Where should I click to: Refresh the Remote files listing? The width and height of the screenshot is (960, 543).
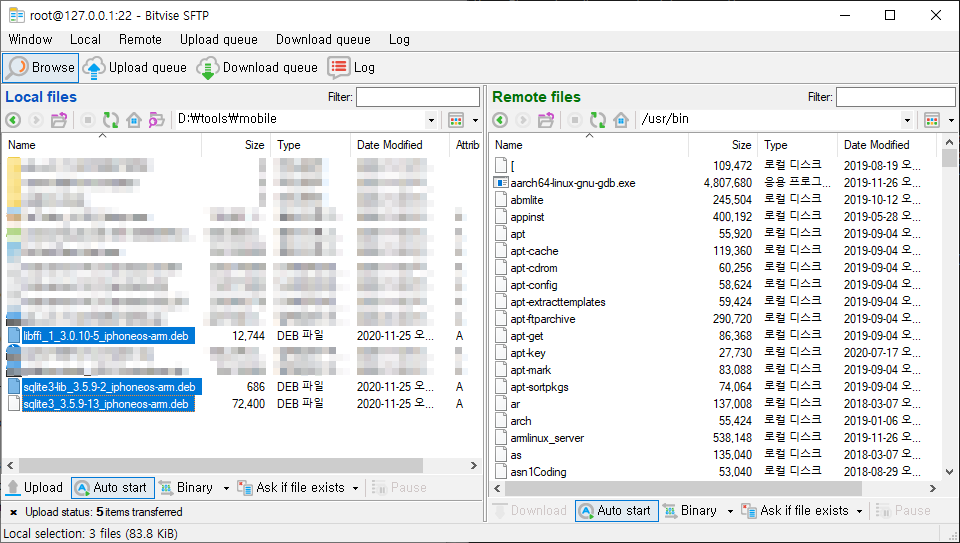coord(598,119)
